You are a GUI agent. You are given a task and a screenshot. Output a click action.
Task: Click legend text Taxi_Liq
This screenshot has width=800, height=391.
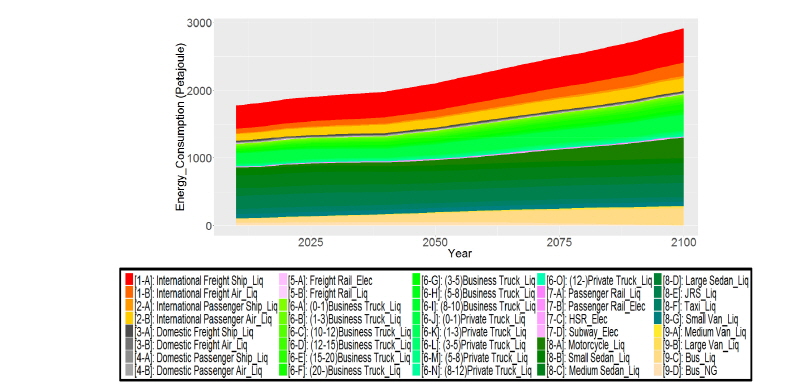click(x=700, y=306)
